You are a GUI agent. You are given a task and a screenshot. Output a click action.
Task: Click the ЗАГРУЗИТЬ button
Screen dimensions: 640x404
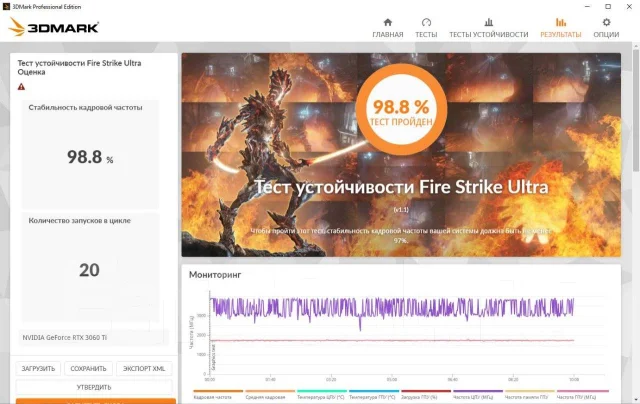coord(38,368)
